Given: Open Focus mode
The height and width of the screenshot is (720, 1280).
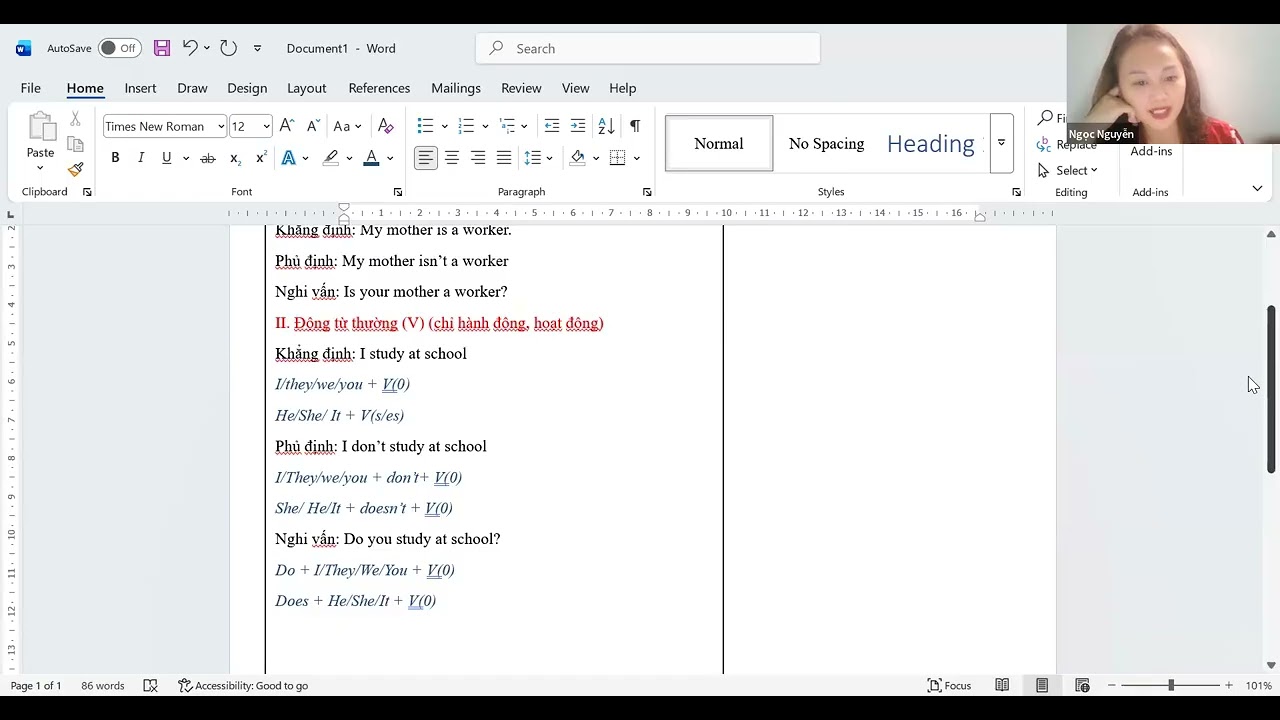Looking at the screenshot, I should click(x=950, y=685).
